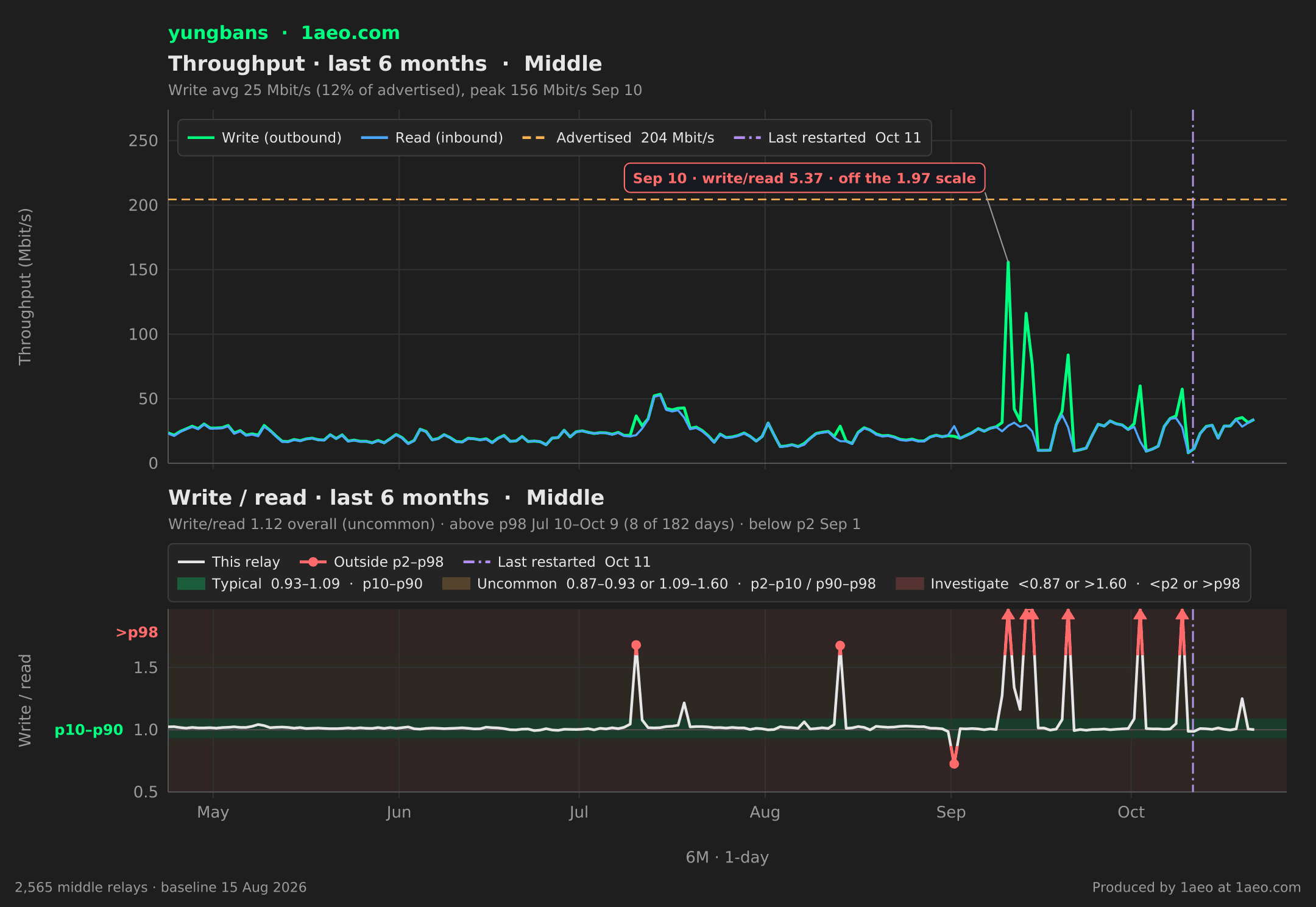This screenshot has width=1316, height=907.
Task: Click the August outlier dot in the ratio chart
Action: 840,646
